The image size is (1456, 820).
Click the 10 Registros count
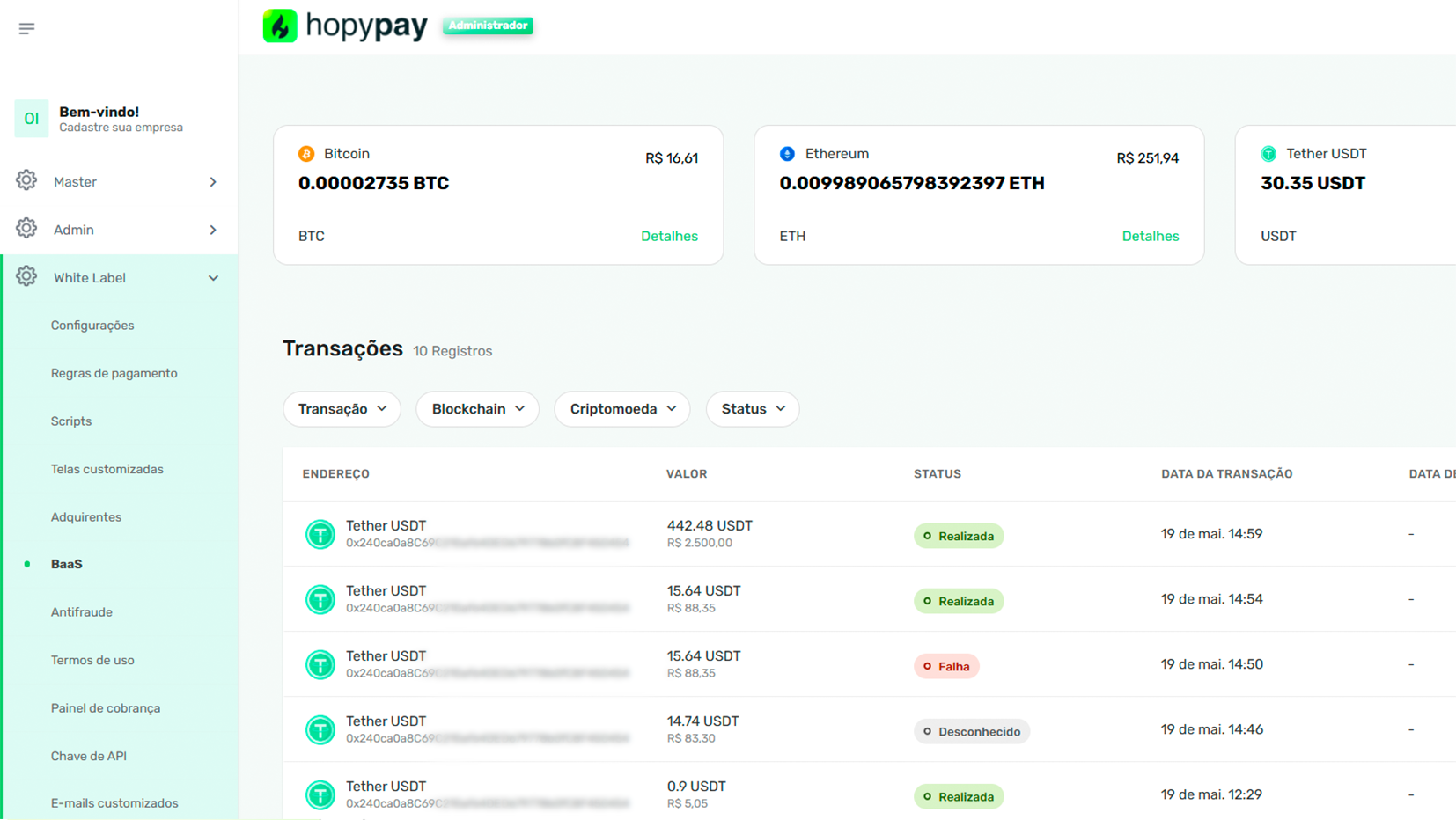tap(452, 351)
